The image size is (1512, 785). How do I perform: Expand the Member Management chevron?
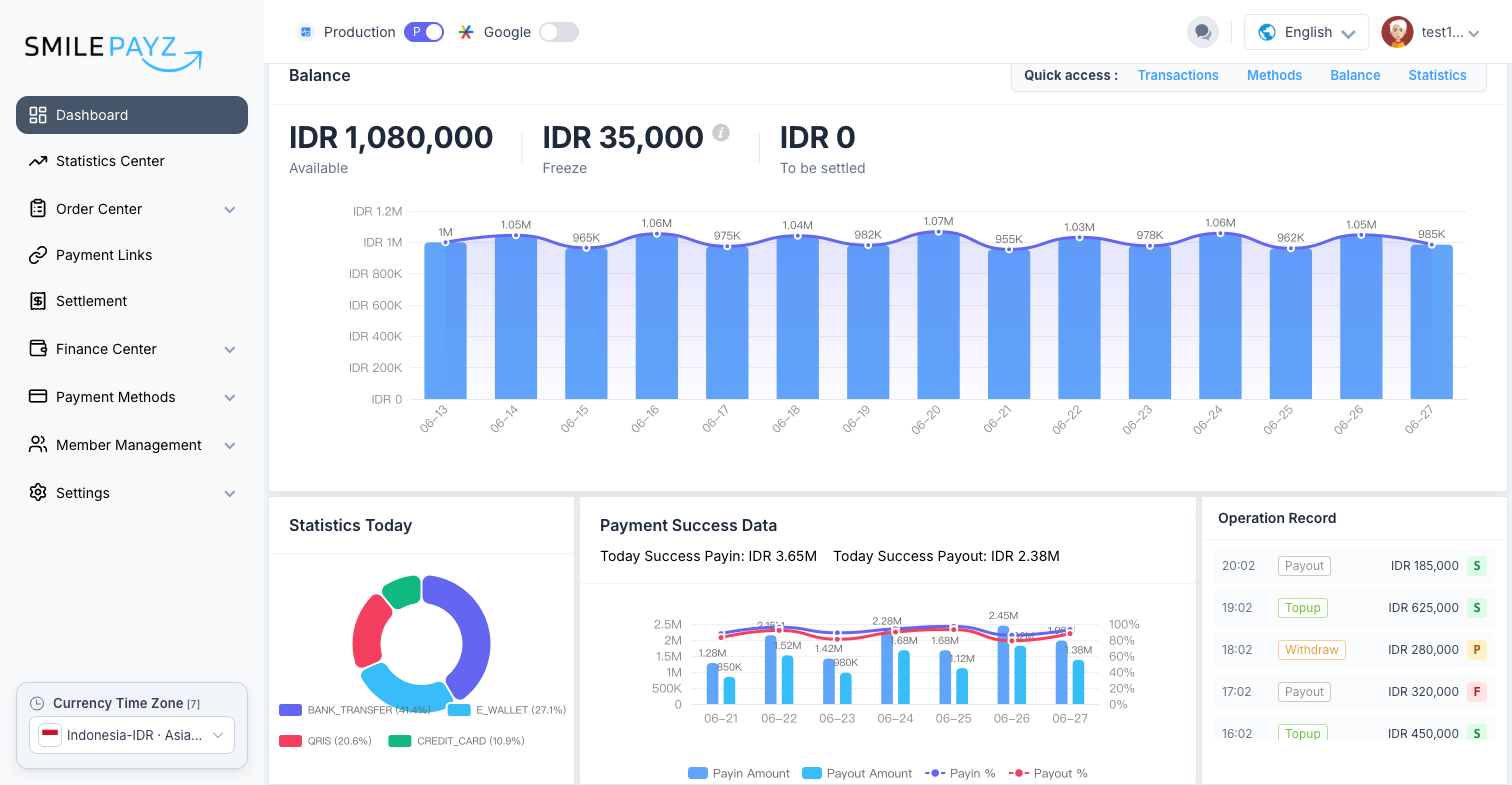coord(230,446)
